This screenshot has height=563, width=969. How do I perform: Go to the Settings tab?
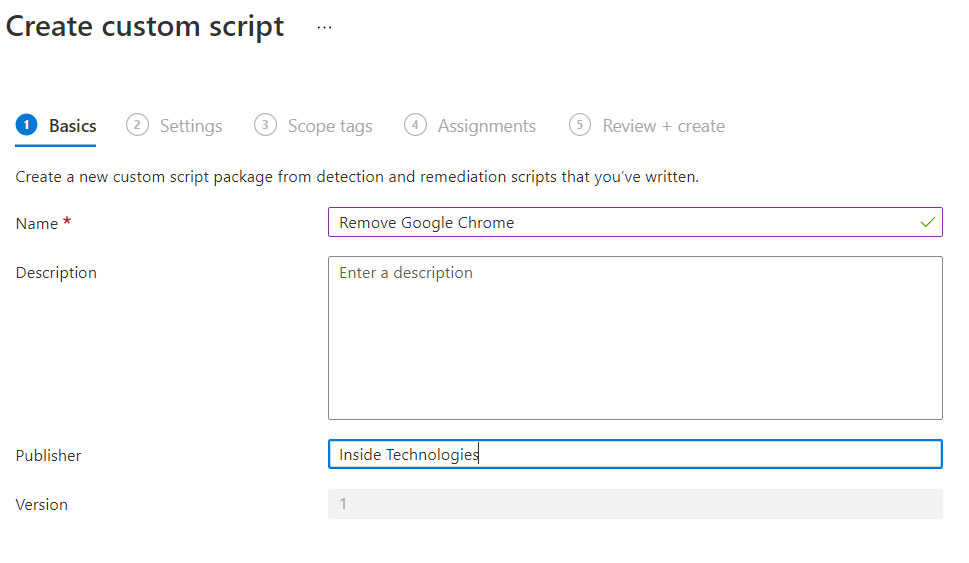[191, 126]
